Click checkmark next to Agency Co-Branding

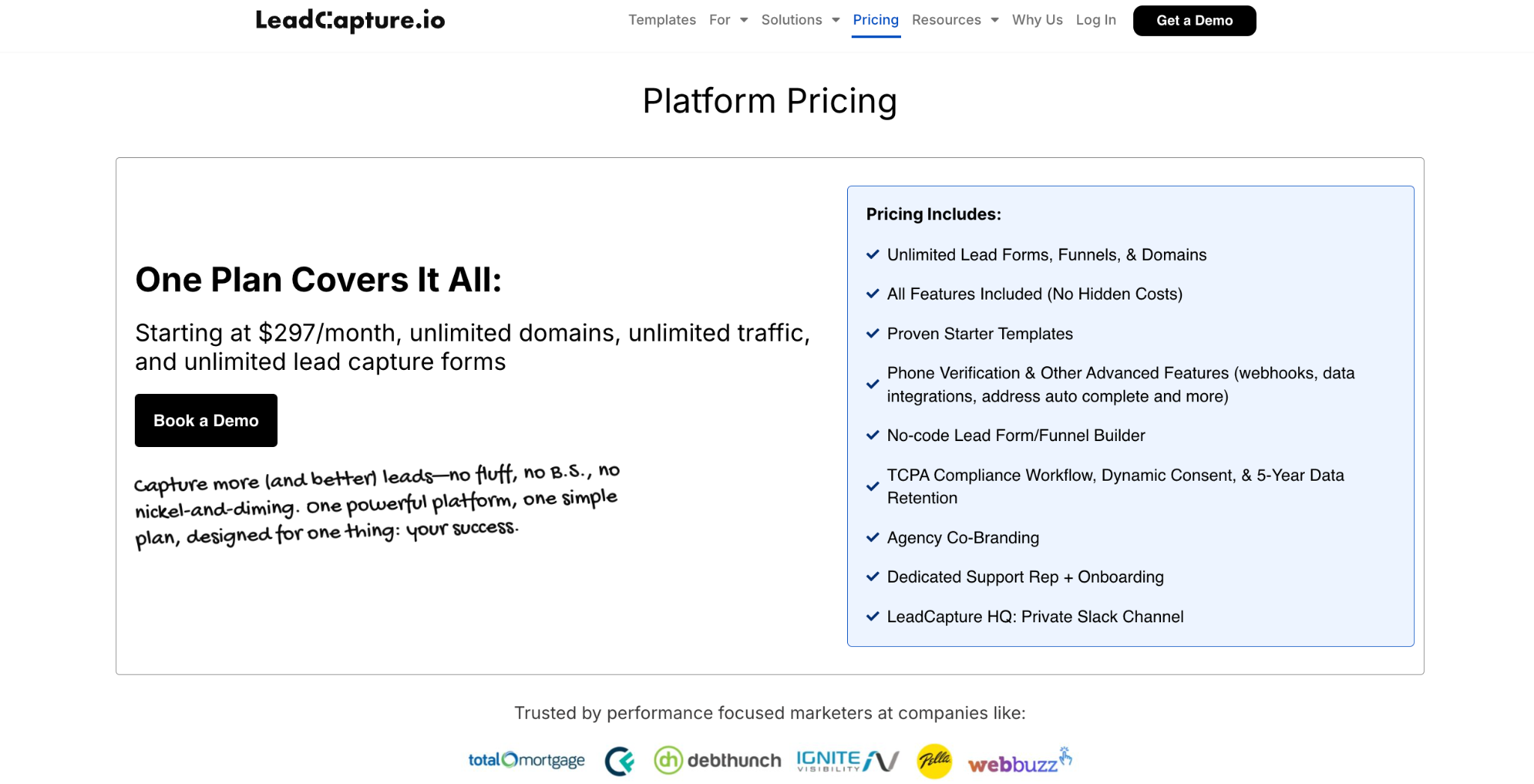coord(873,538)
